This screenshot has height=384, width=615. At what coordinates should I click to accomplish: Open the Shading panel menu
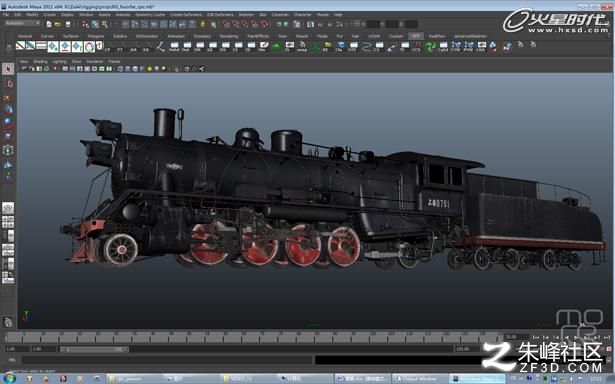click(40, 62)
